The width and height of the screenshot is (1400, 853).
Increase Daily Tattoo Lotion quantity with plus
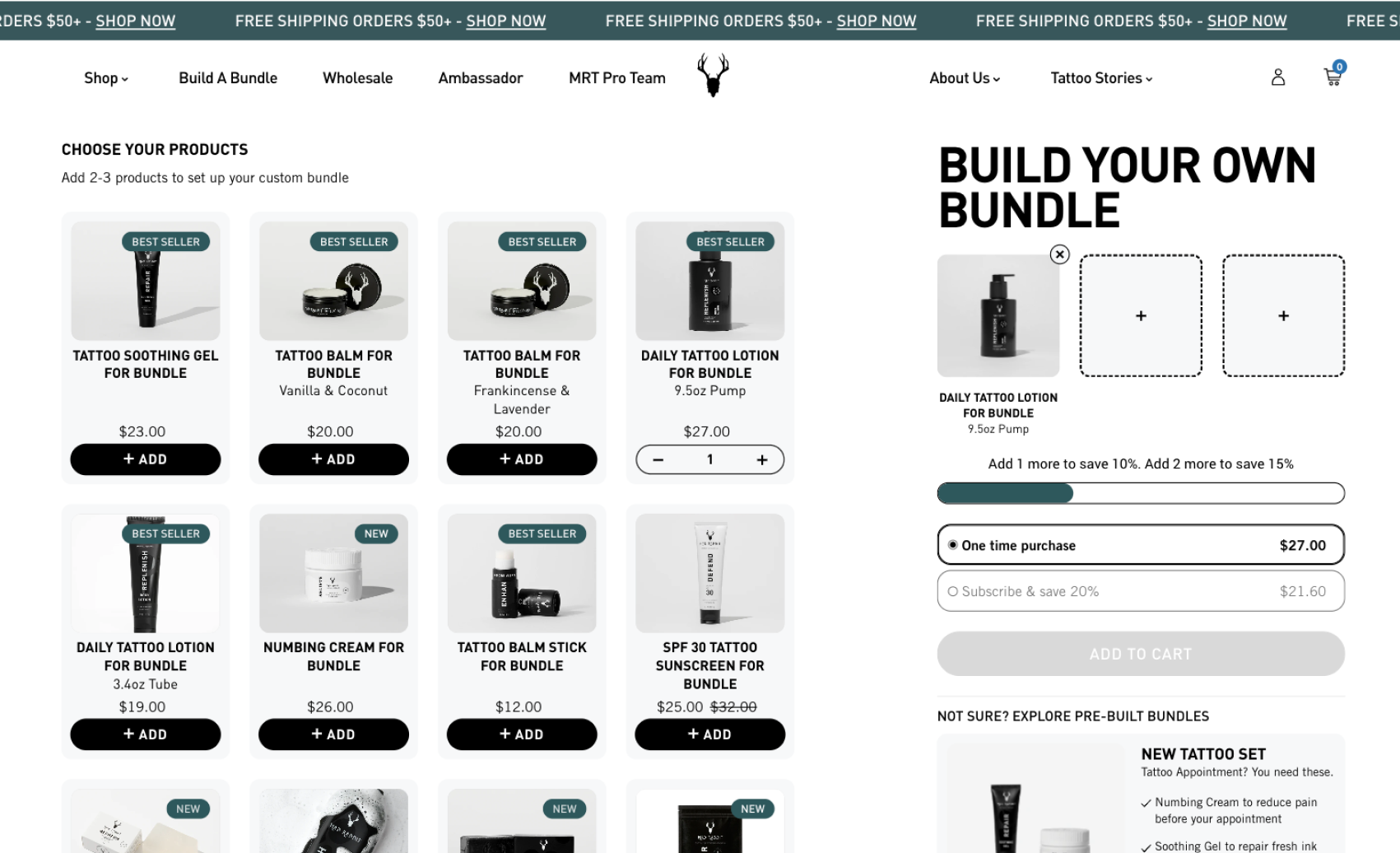[x=762, y=459]
